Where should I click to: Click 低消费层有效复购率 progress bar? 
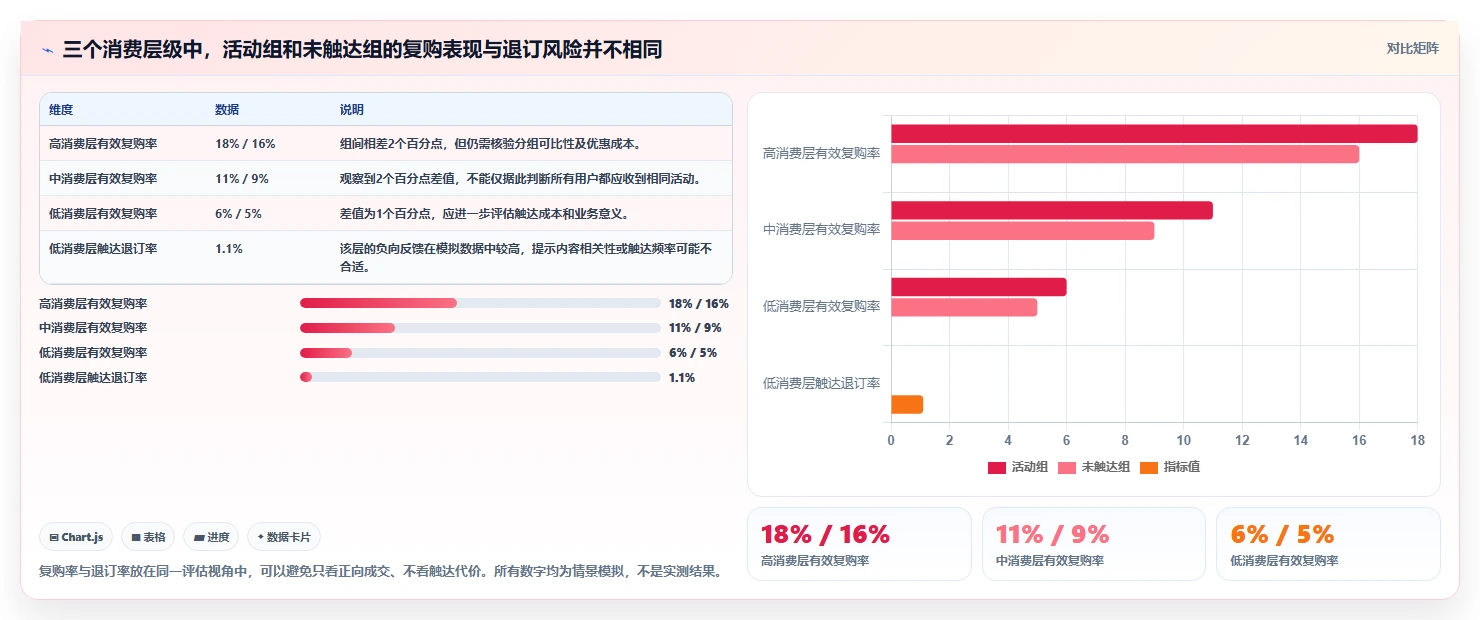tap(480, 352)
